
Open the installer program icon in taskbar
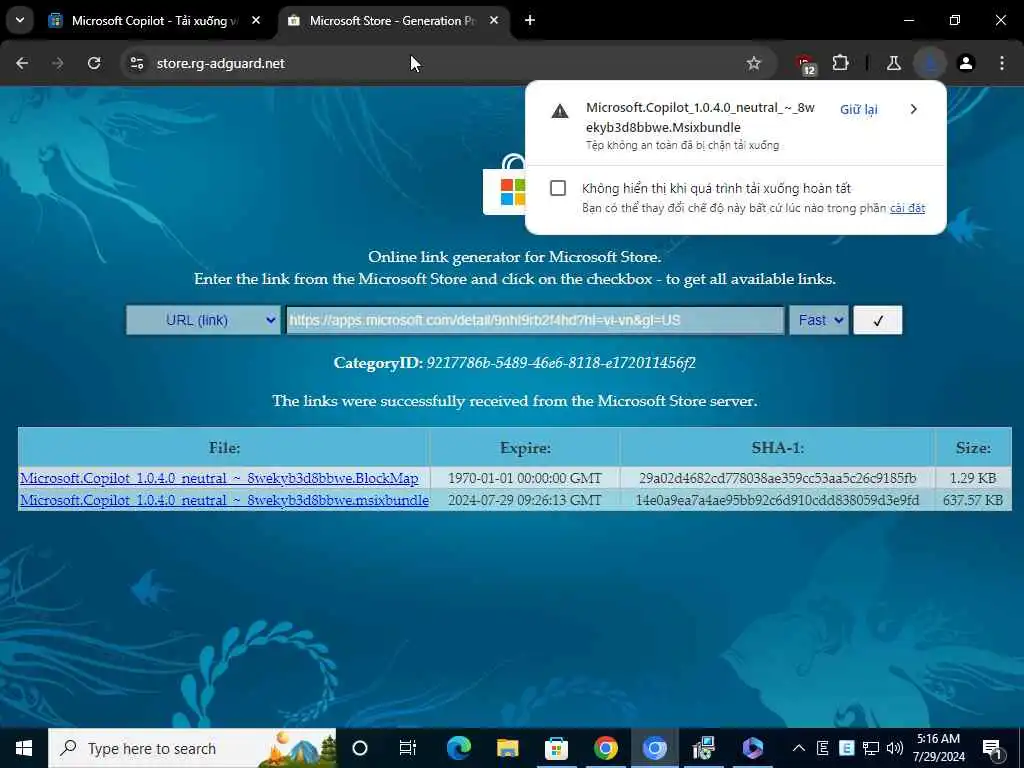point(703,748)
